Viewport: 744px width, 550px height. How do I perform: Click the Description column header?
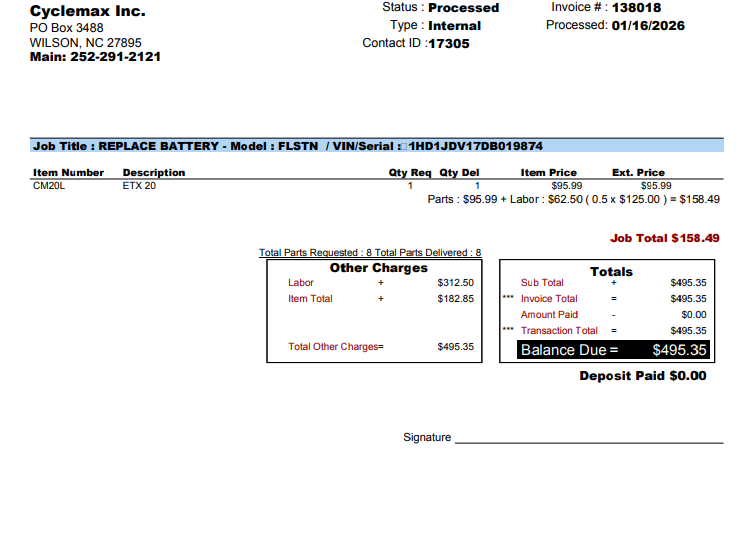tap(153, 173)
